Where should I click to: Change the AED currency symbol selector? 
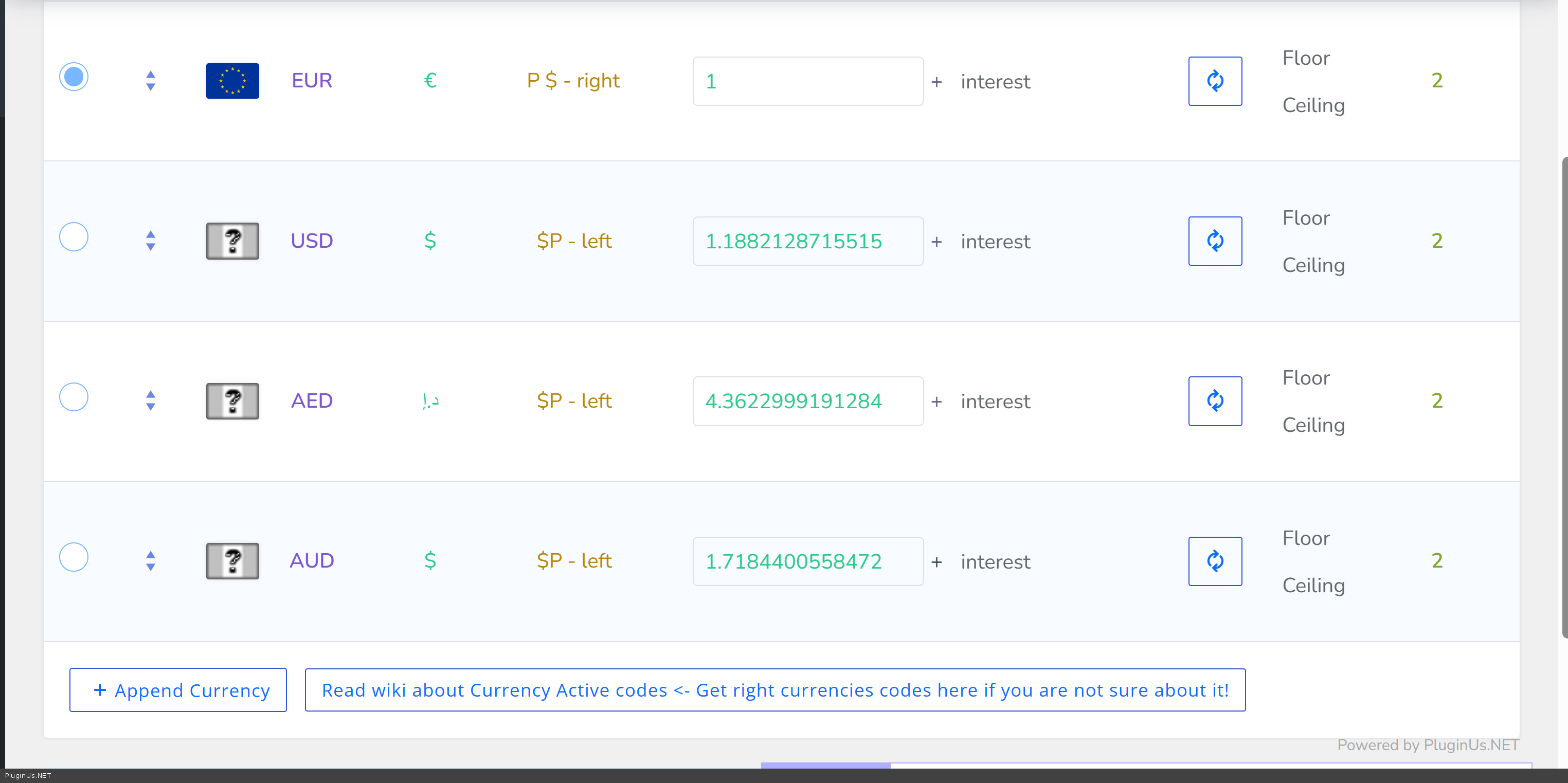coord(430,401)
